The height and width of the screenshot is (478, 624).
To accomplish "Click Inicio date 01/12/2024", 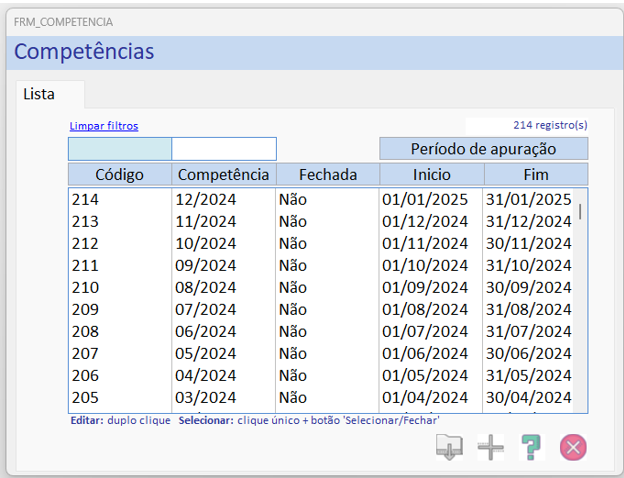I will (x=425, y=221).
